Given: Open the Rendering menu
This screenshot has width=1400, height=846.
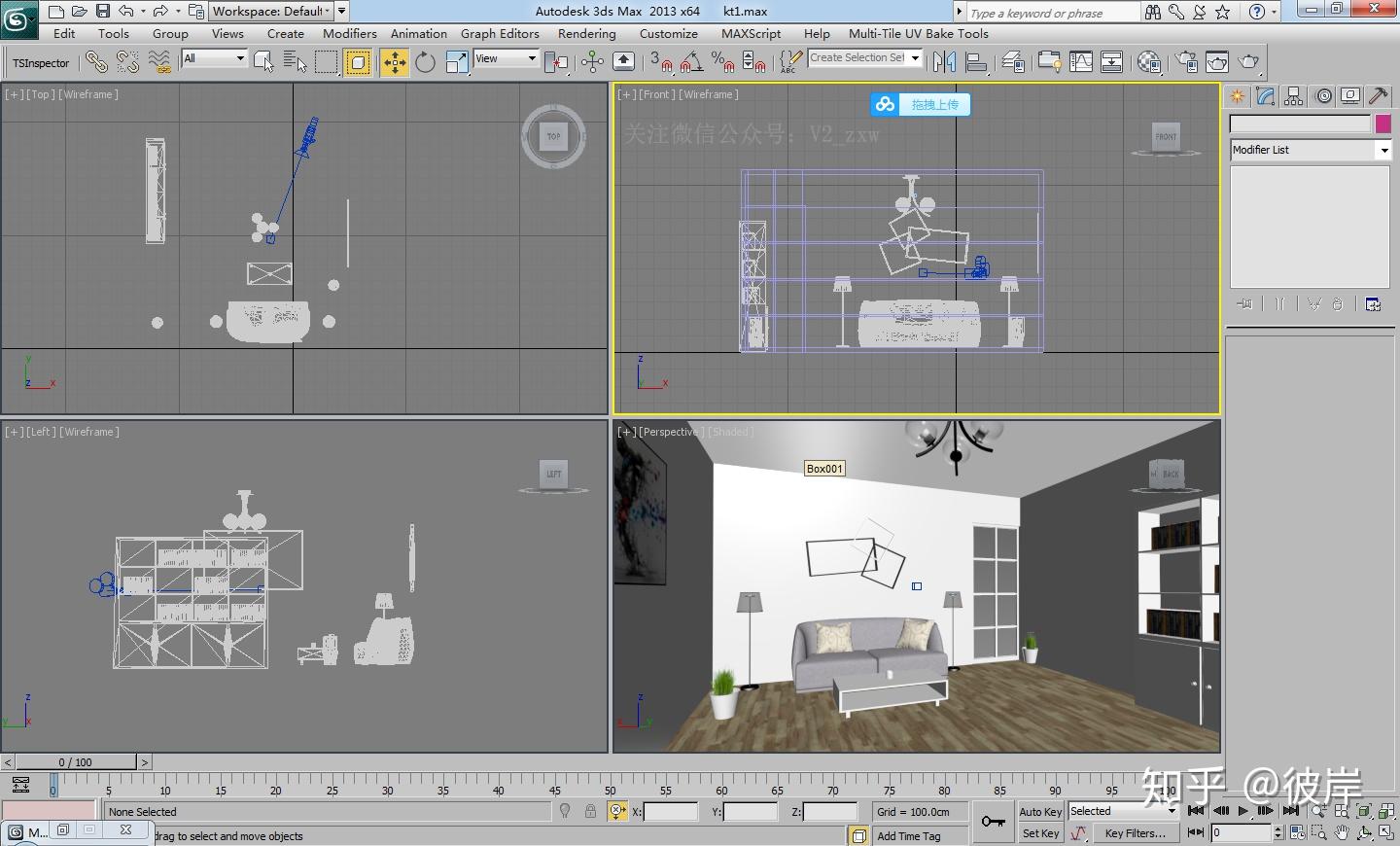Looking at the screenshot, I should (x=587, y=33).
